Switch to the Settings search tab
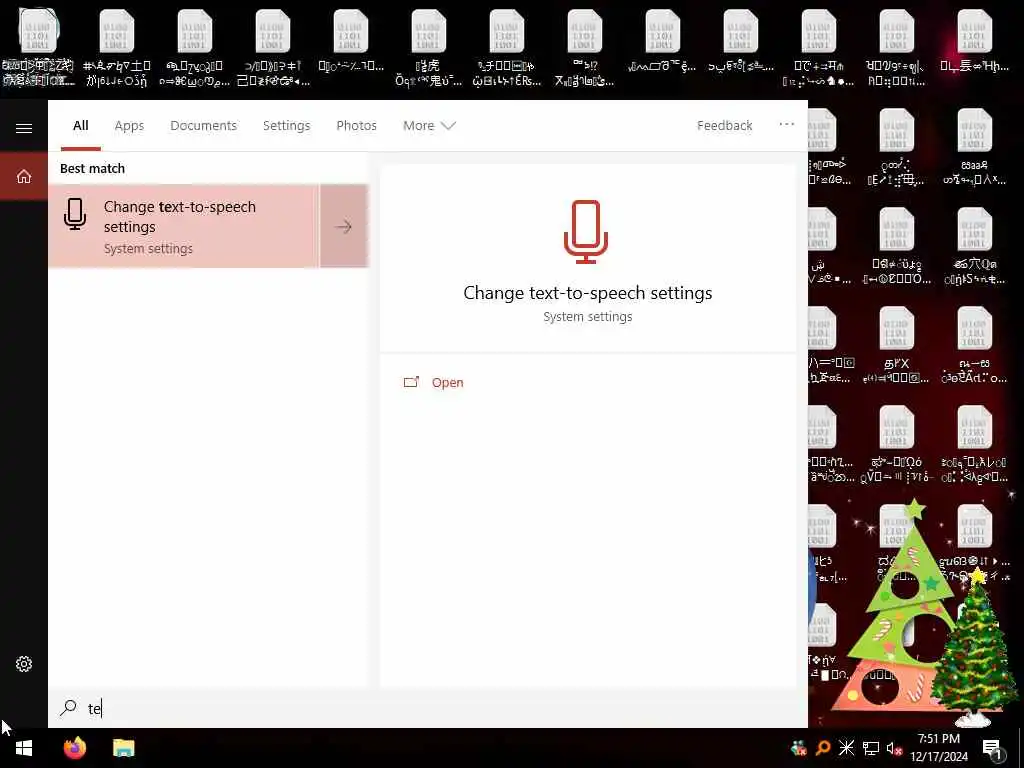 286,125
